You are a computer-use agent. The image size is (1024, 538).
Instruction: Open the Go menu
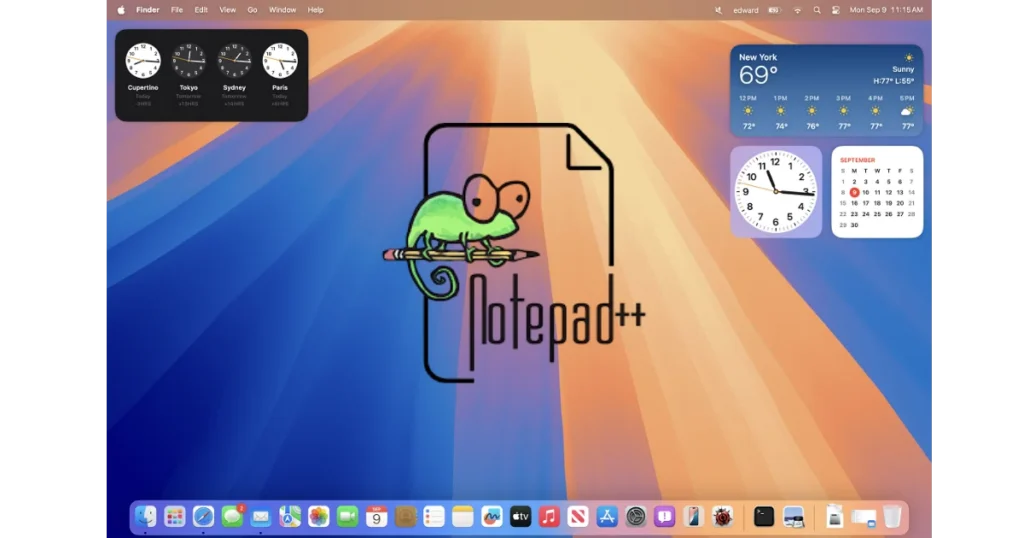[252, 10]
